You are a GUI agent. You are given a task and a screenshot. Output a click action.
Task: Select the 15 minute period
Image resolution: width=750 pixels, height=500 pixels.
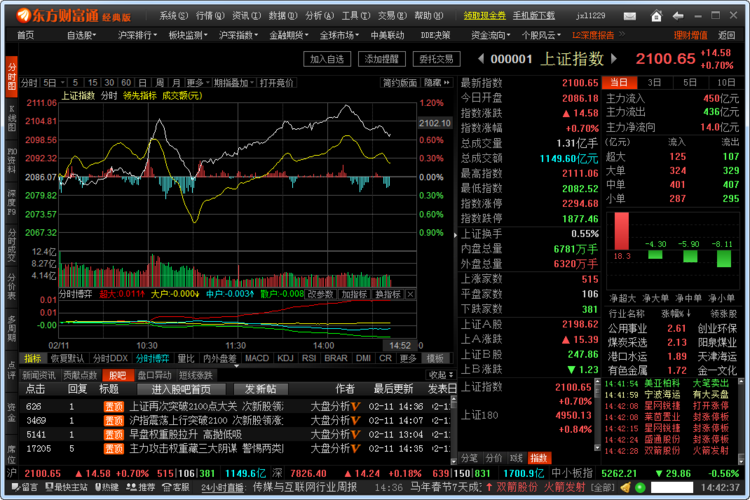coord(93,83)
